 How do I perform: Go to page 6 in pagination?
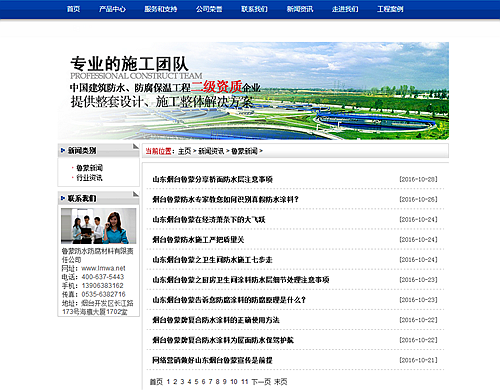pyautogui.click(x=203, y=382)
